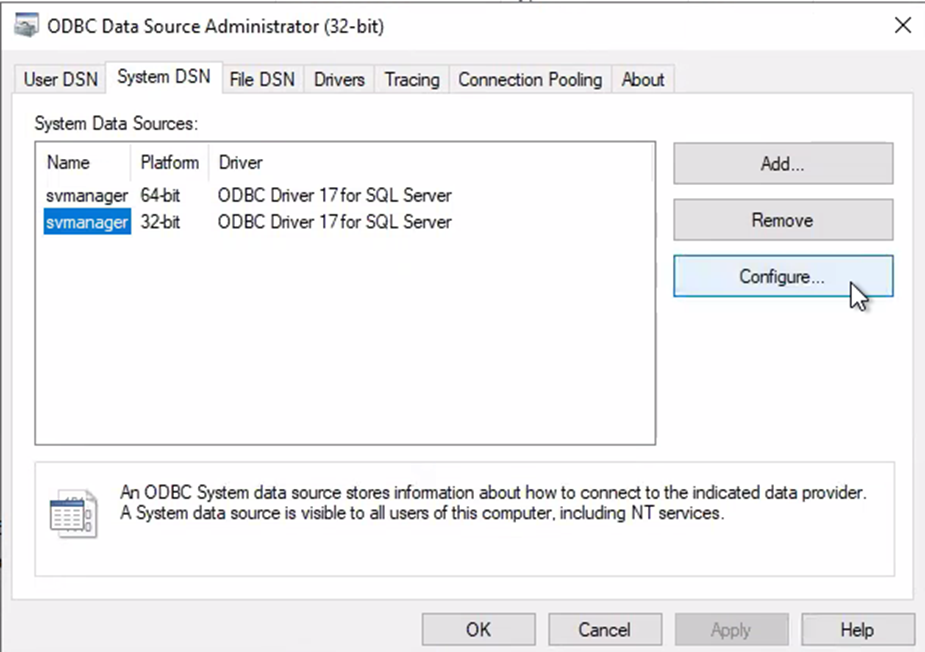
Task: Select the System DSN tab
Action: (163, 77)
